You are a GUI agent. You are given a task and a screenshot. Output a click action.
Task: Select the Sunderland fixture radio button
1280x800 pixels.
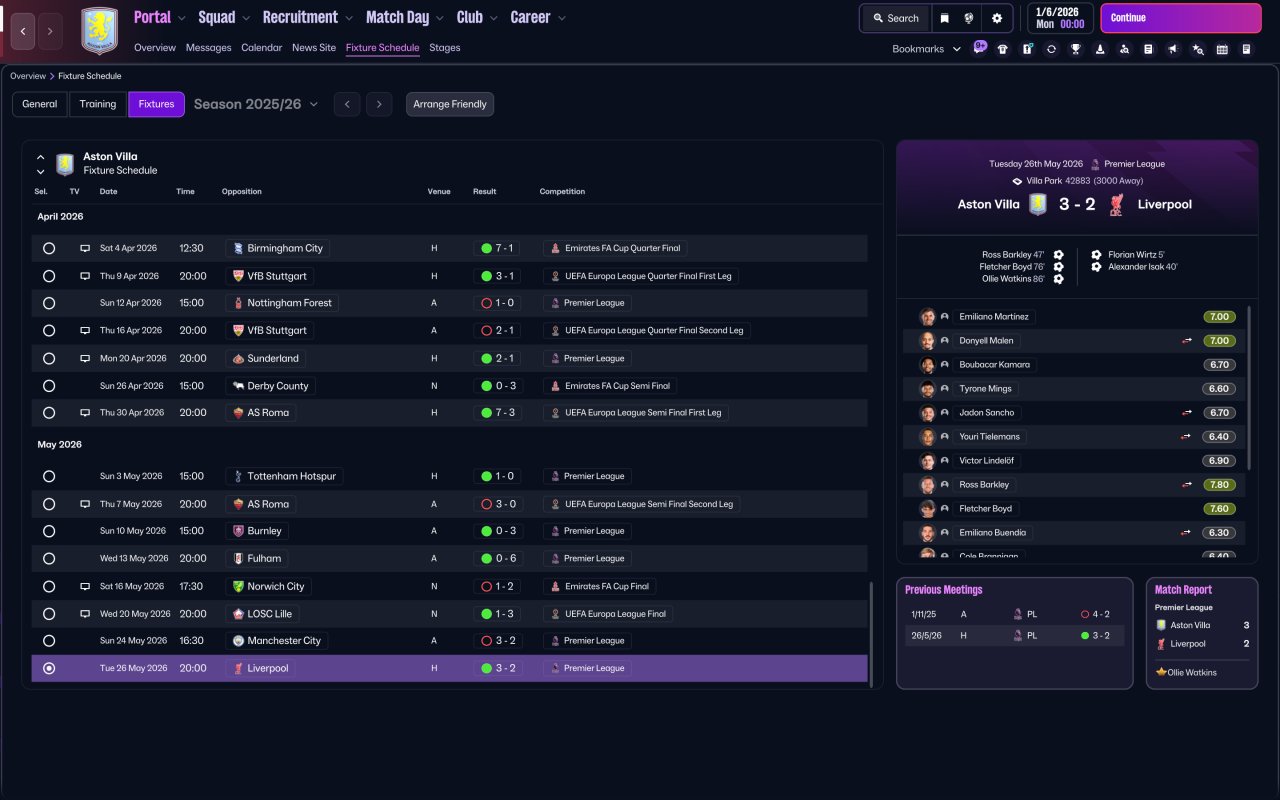coord(49,358)
